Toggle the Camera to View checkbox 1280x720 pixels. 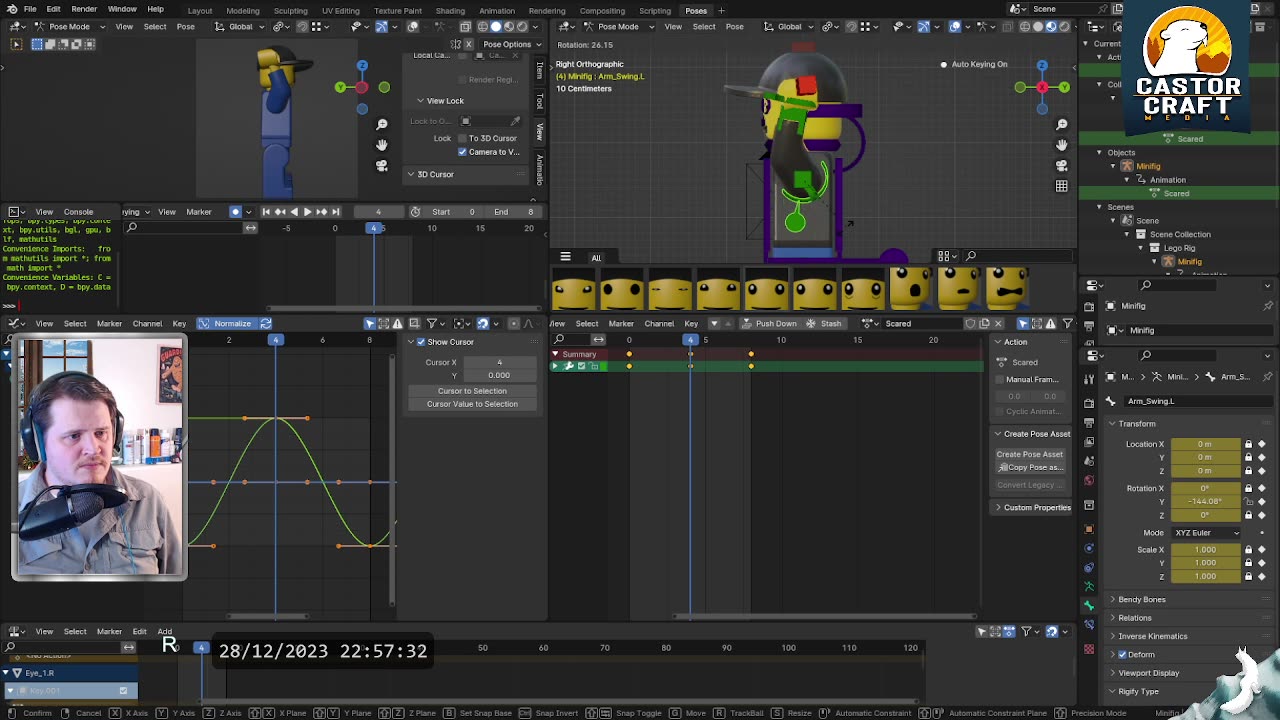[x=462, y=152]
